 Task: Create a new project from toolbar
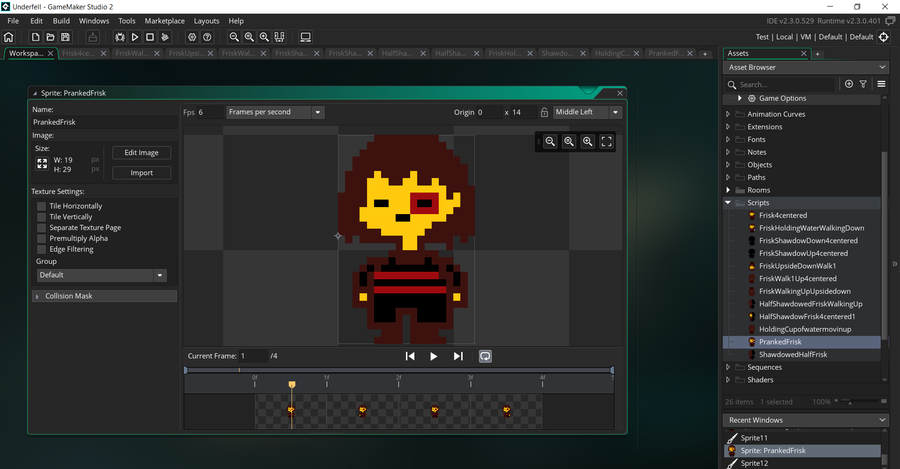pos(36,37)
